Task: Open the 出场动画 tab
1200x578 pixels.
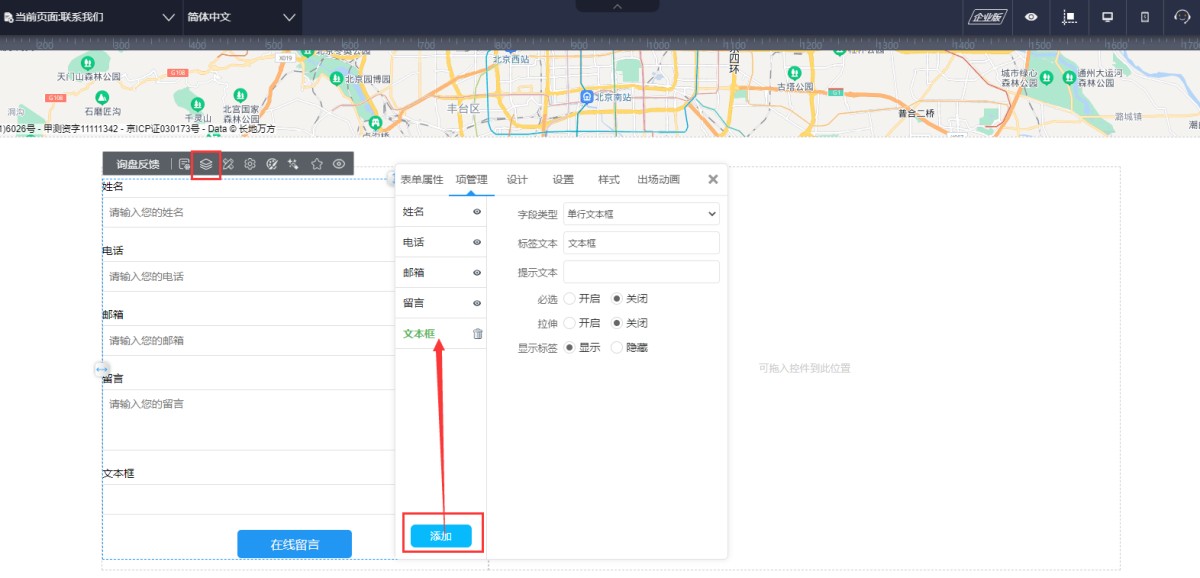Action: [658, 180]
